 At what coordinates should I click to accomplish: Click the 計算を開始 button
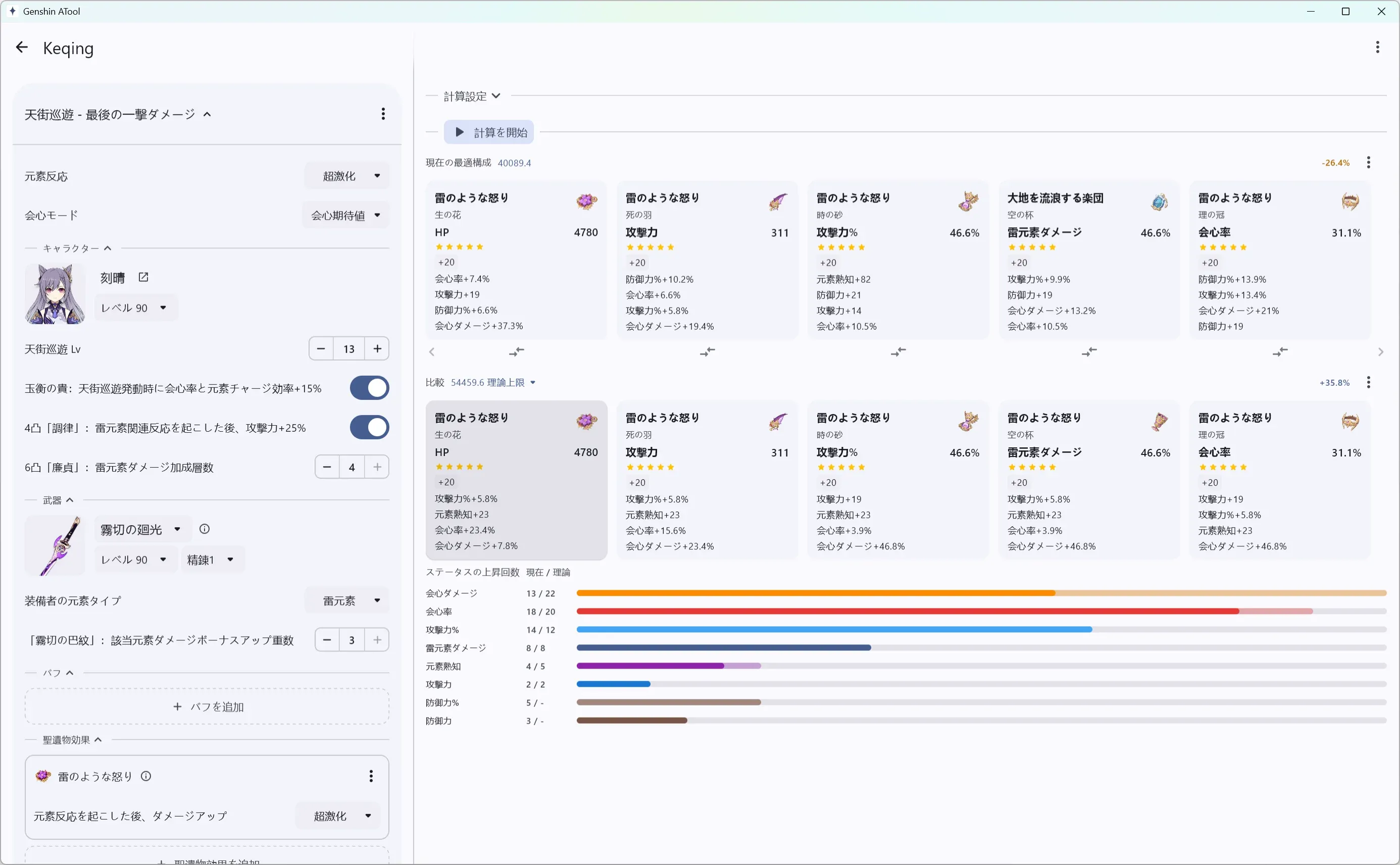click(x=489, y=132)
